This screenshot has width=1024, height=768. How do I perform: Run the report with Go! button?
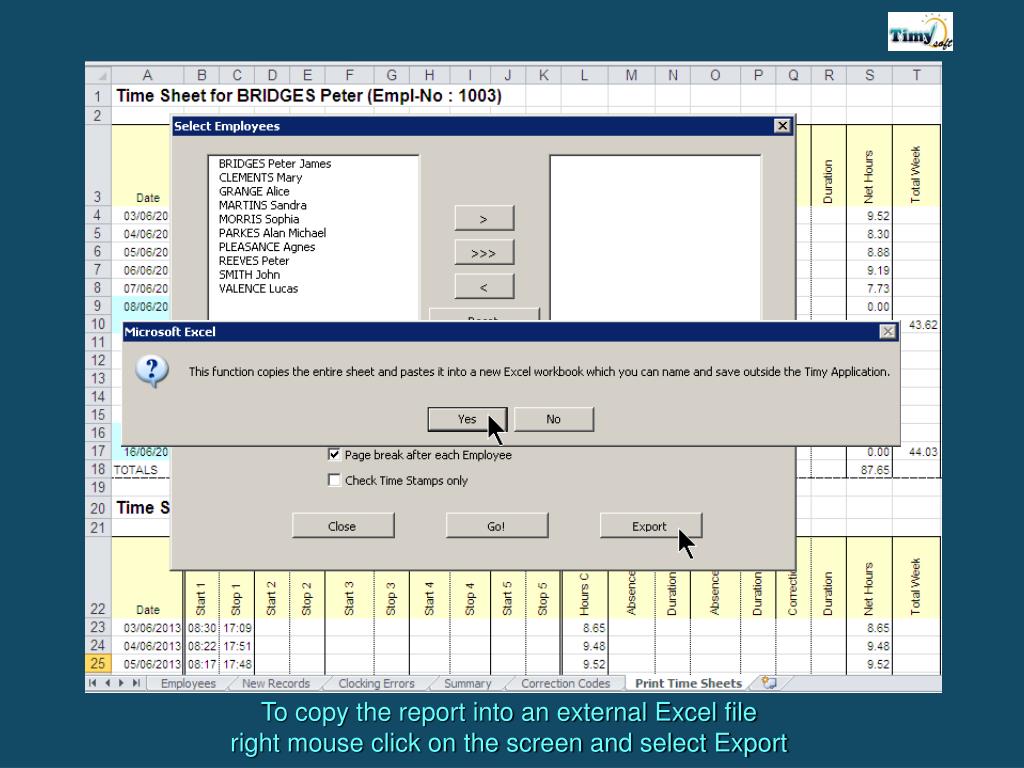[x=496, y=526]
